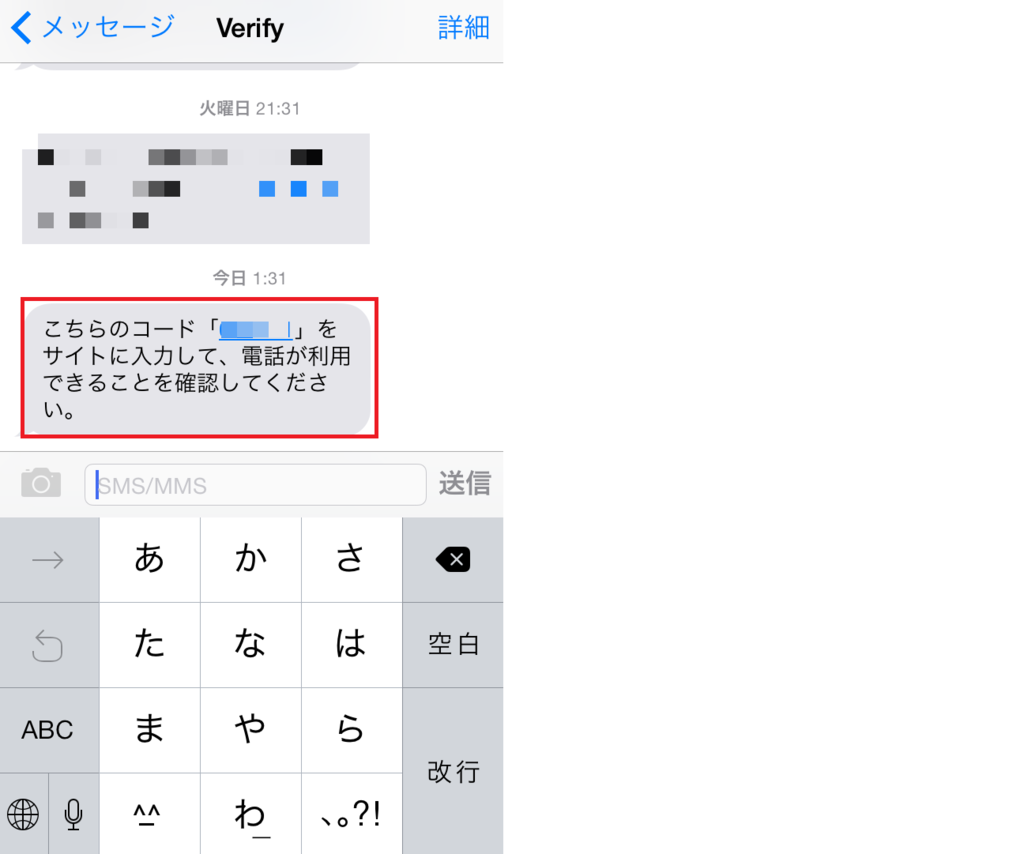Tap the undo curved arrow key
The width and height of the screenshot is (1024, 854).
click(x=49, y=644)
